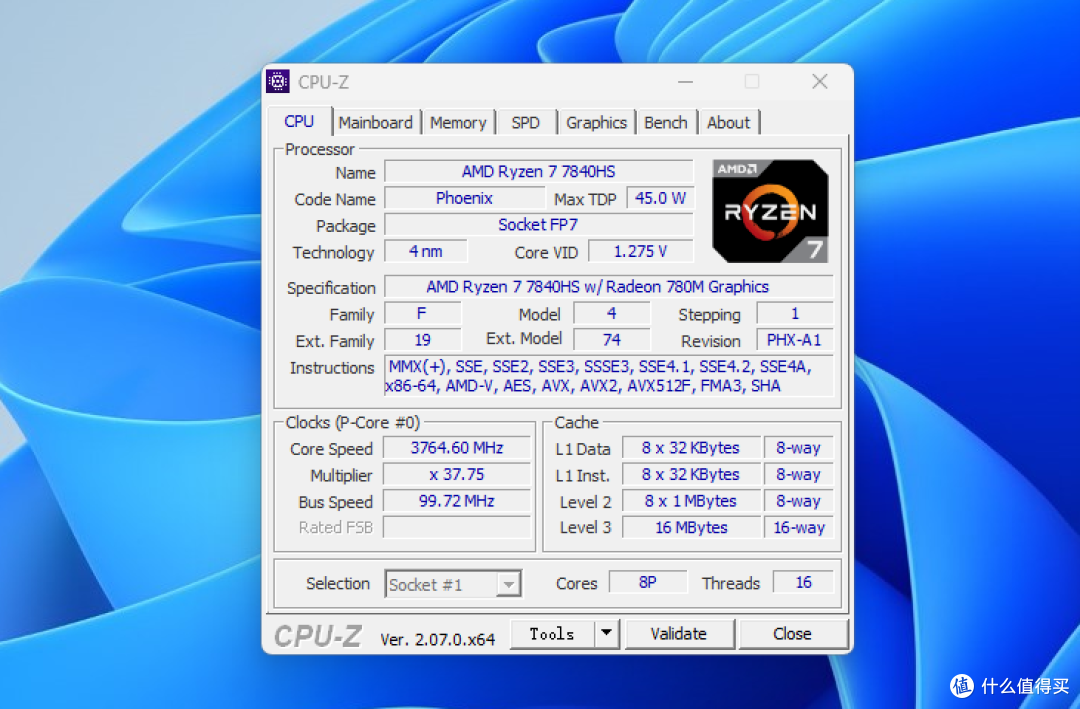Click the L1 Inst. 8-way value
1080x709 pixels.
[x=798, y=475]
